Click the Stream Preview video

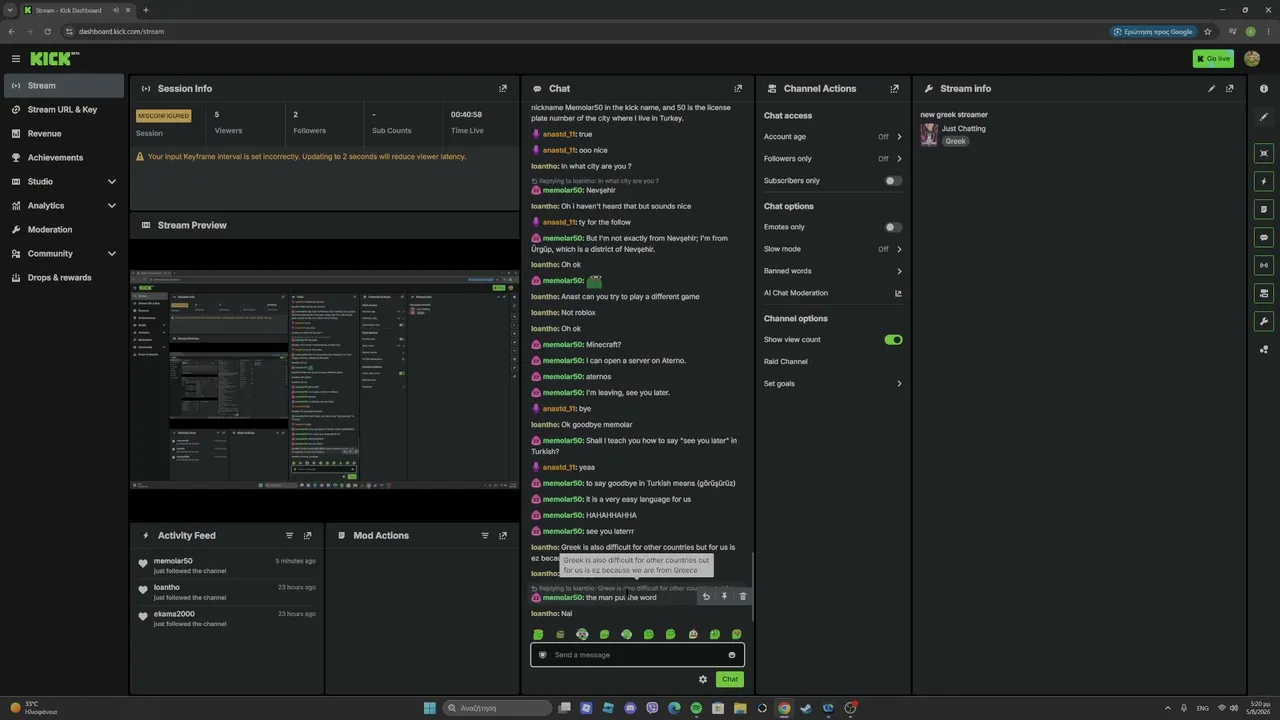tap(324, 380)
